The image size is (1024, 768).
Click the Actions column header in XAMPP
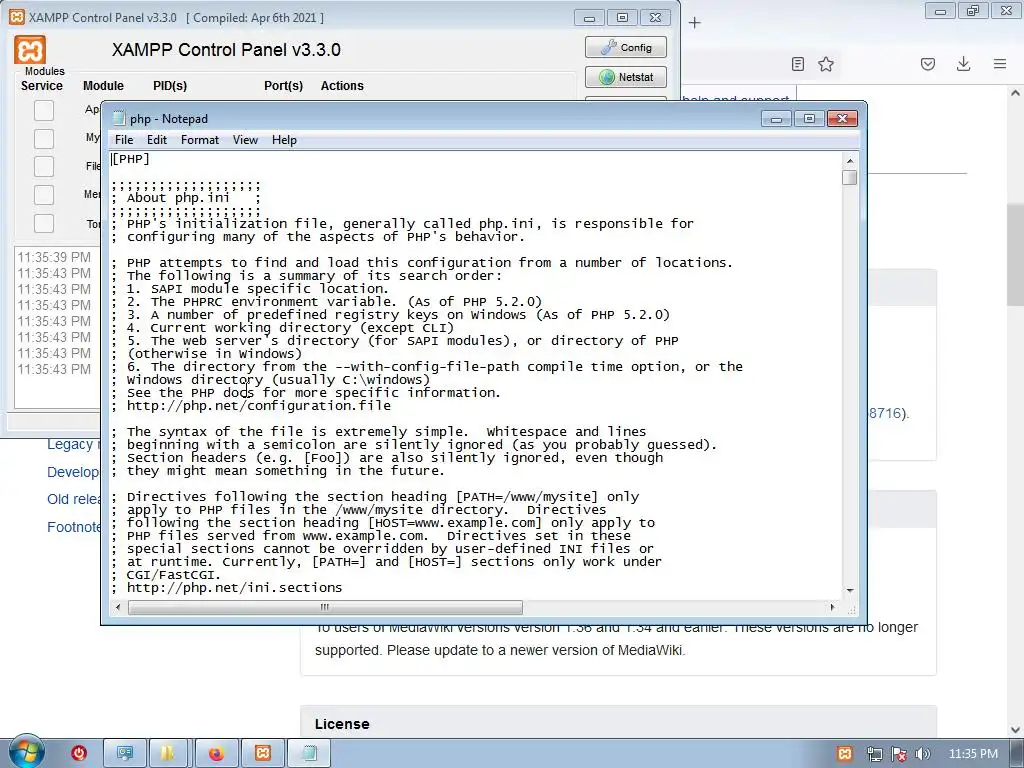click(342, 86)
